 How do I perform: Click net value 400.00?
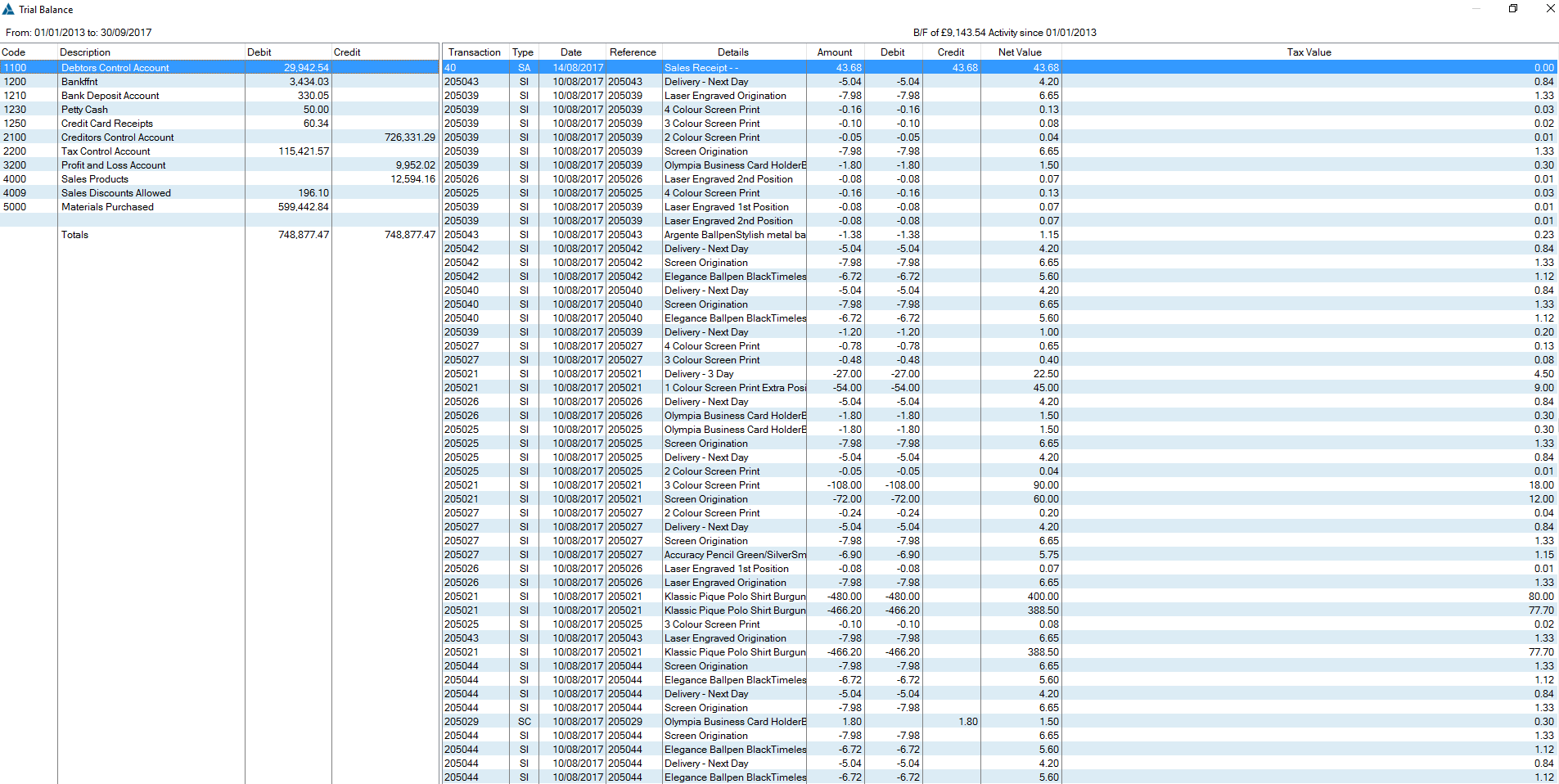[x=1043, y=597]
